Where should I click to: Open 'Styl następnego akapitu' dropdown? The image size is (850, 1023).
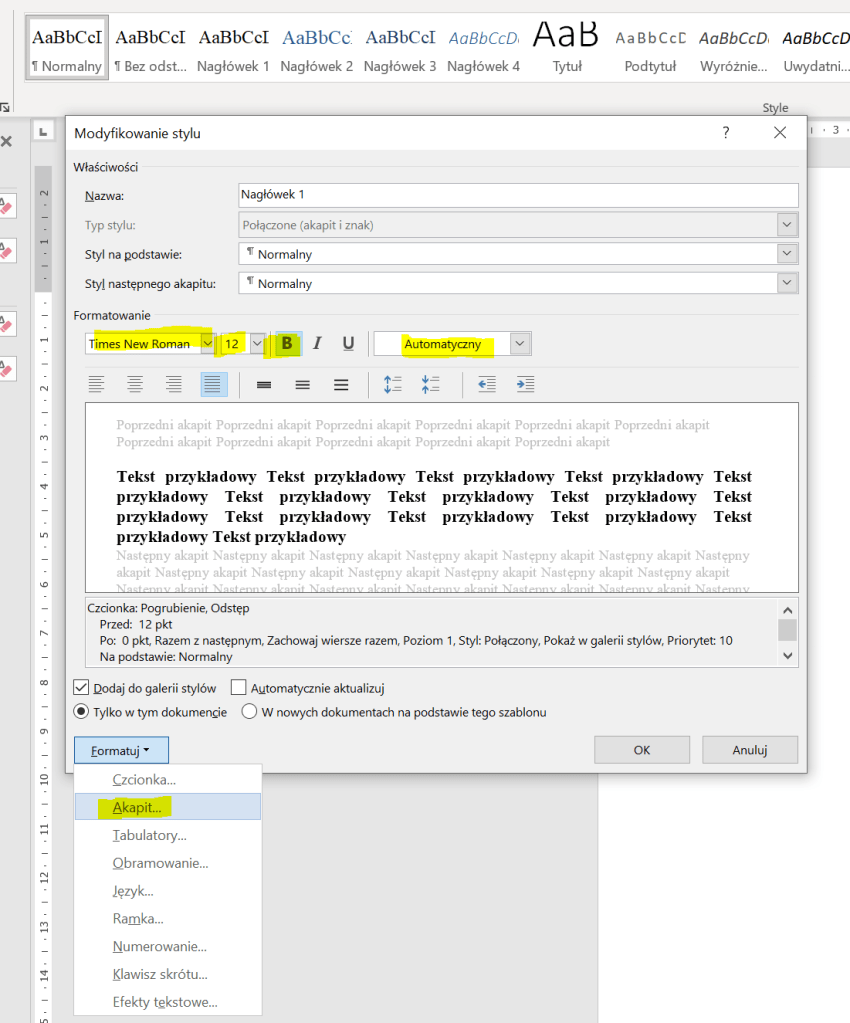coord(788,284)
